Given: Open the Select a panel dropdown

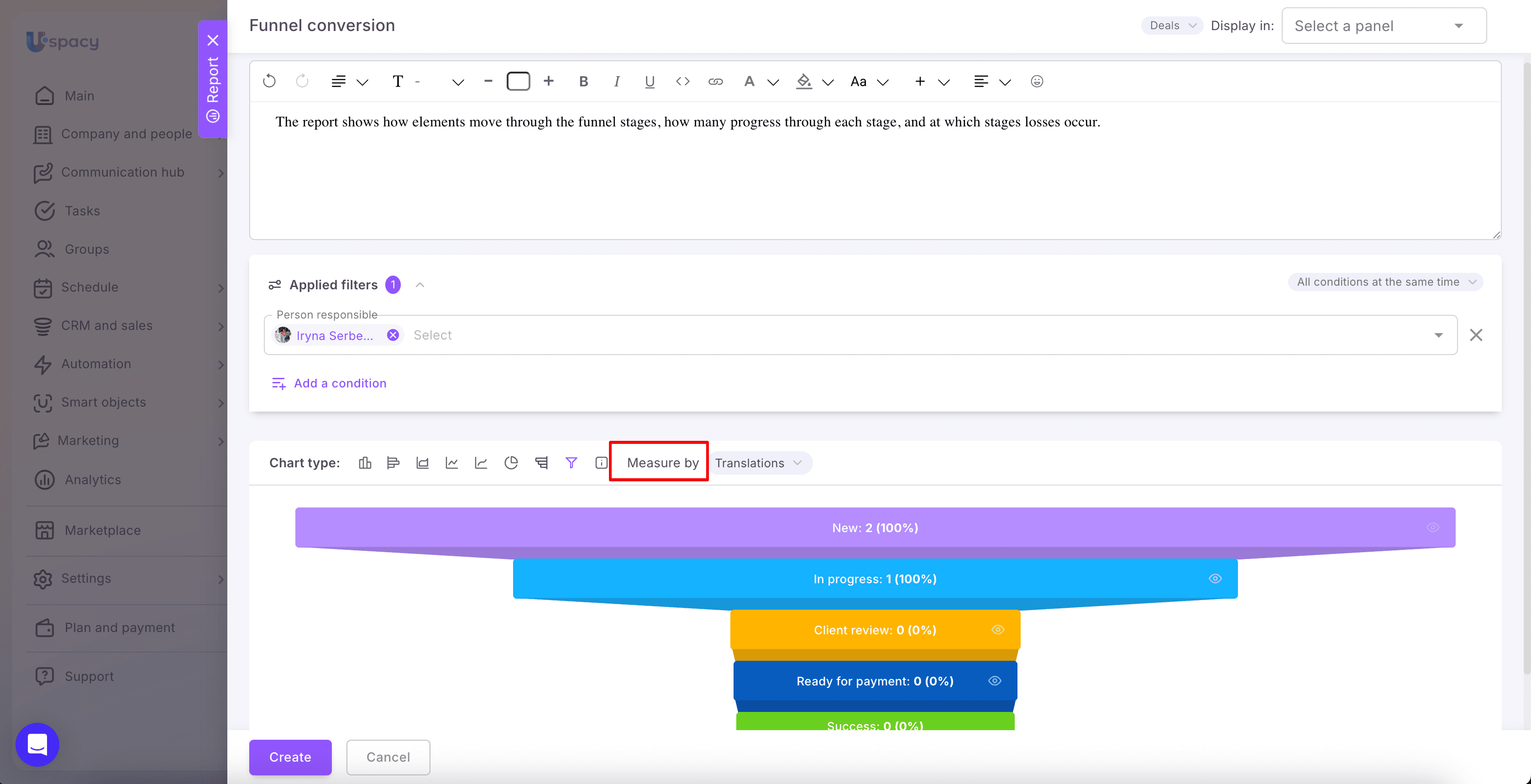Looking at the screenshot, I should click(x=1384, y=26).
